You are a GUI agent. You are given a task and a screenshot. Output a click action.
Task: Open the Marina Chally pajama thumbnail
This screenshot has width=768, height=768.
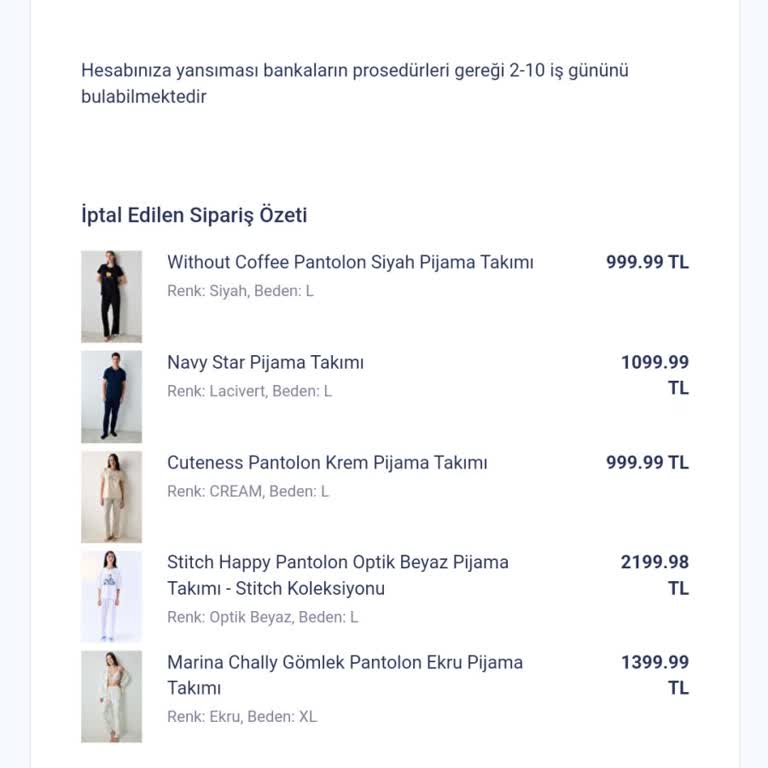coord(111,696)
